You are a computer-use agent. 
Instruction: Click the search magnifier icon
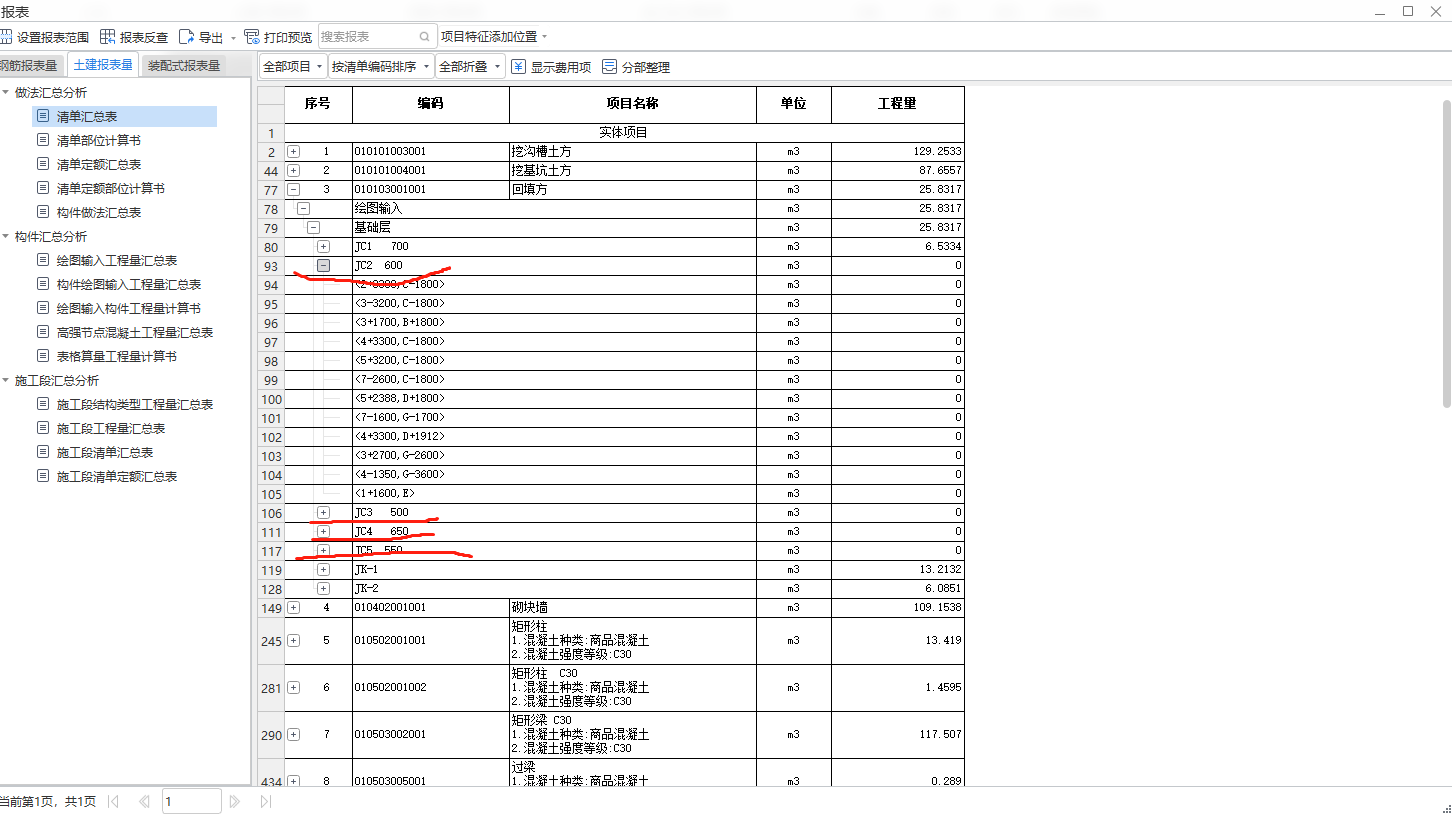(425, 37)
